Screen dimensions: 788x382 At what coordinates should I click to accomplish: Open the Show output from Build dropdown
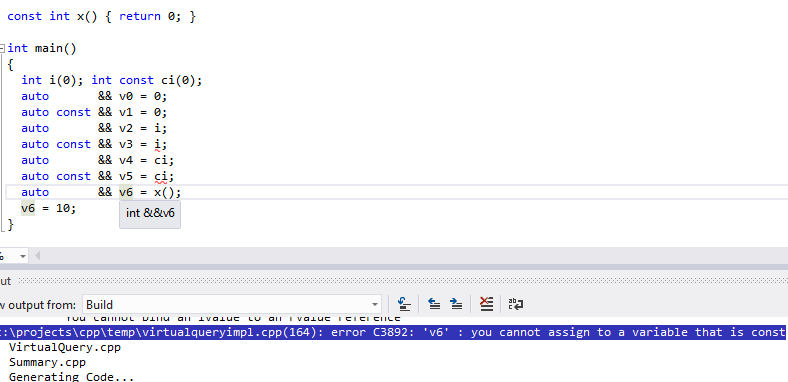coord(232,304)
